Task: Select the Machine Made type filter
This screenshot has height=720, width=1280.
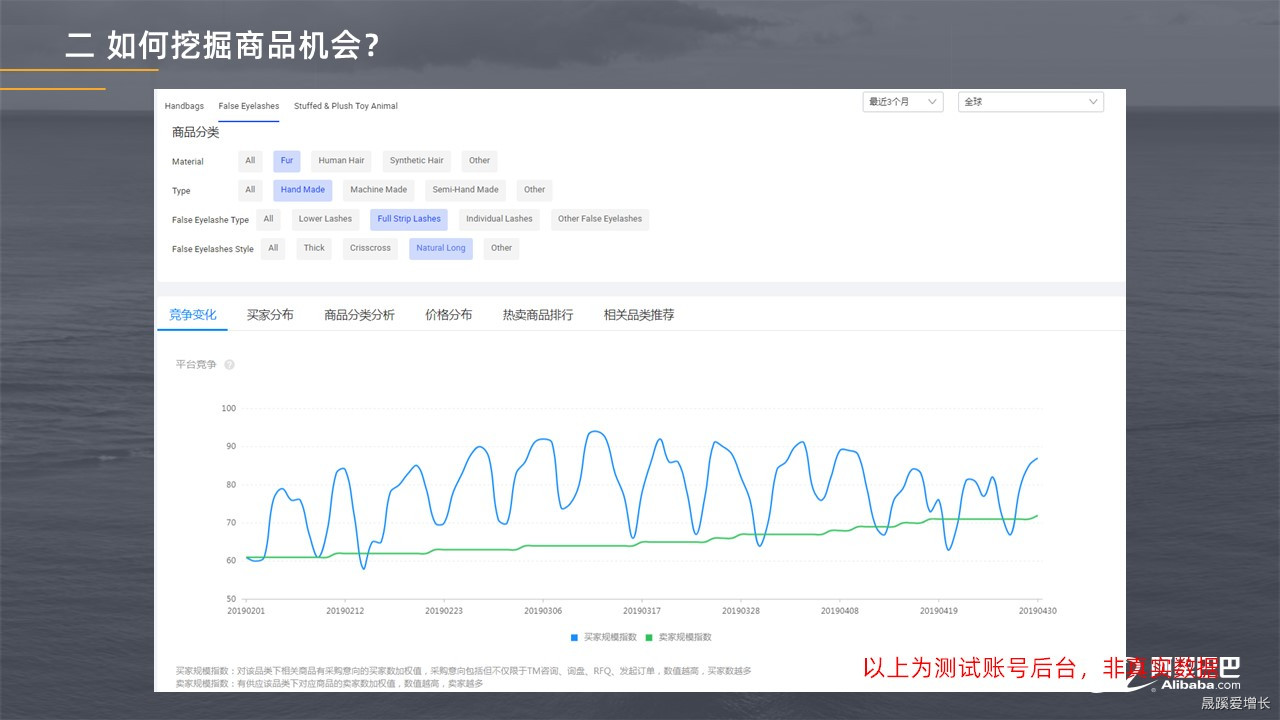Action: 378,189
